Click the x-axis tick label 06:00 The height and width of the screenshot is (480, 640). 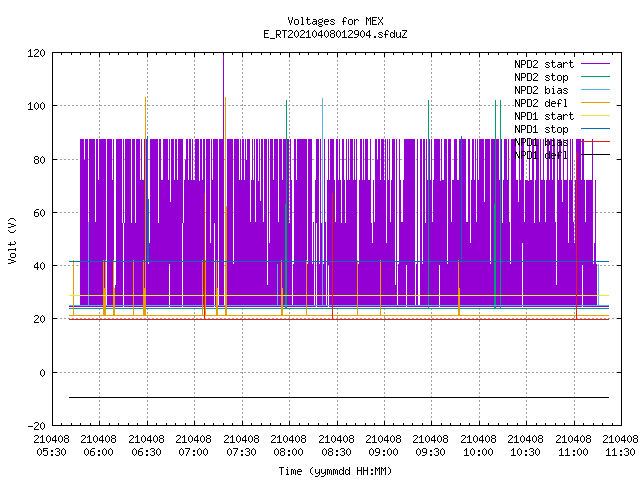(98, 452)
